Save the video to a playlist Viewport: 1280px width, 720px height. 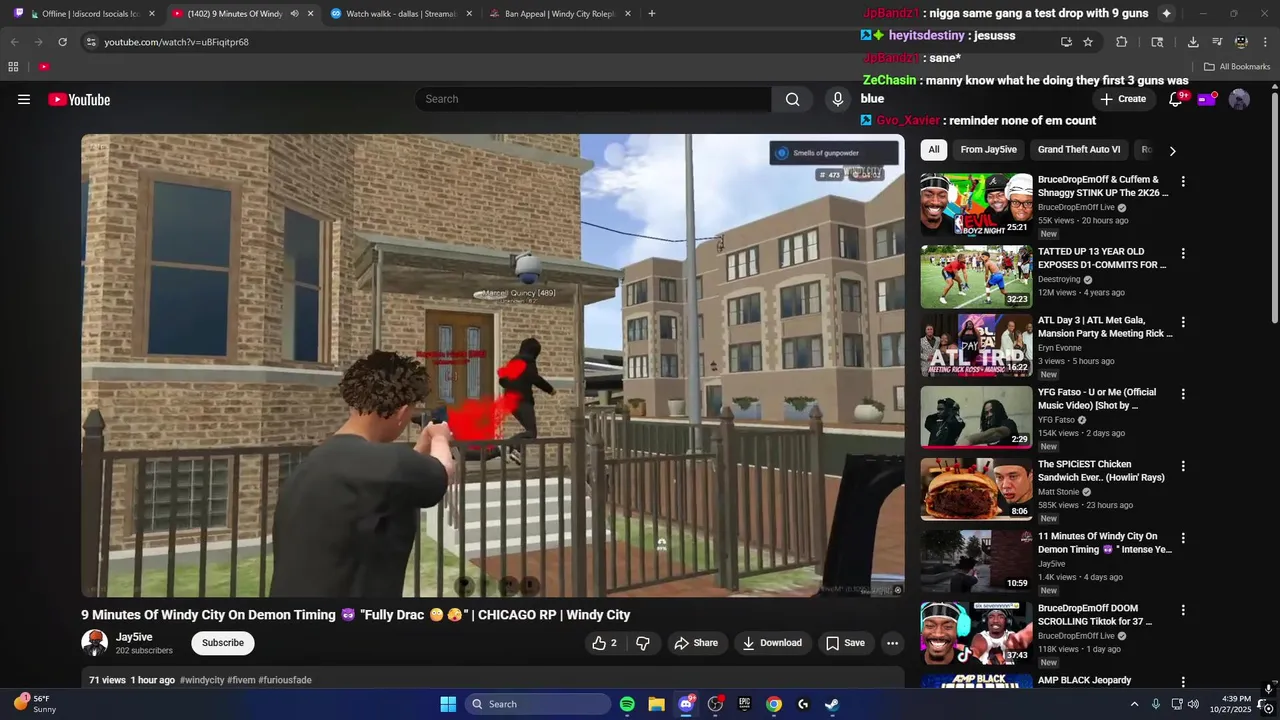pos(845,643)
